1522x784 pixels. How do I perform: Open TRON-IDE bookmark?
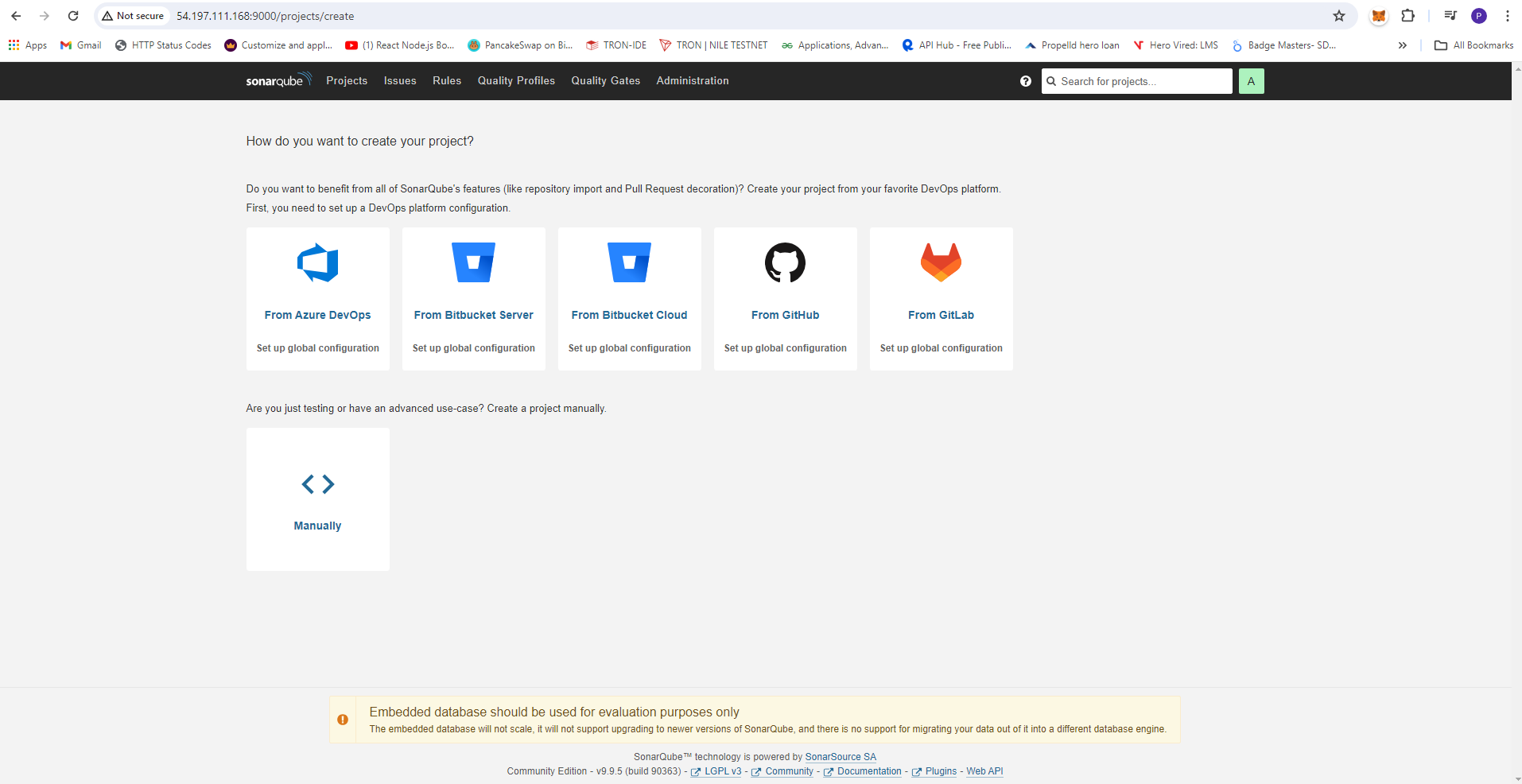(x=616, y=45)
